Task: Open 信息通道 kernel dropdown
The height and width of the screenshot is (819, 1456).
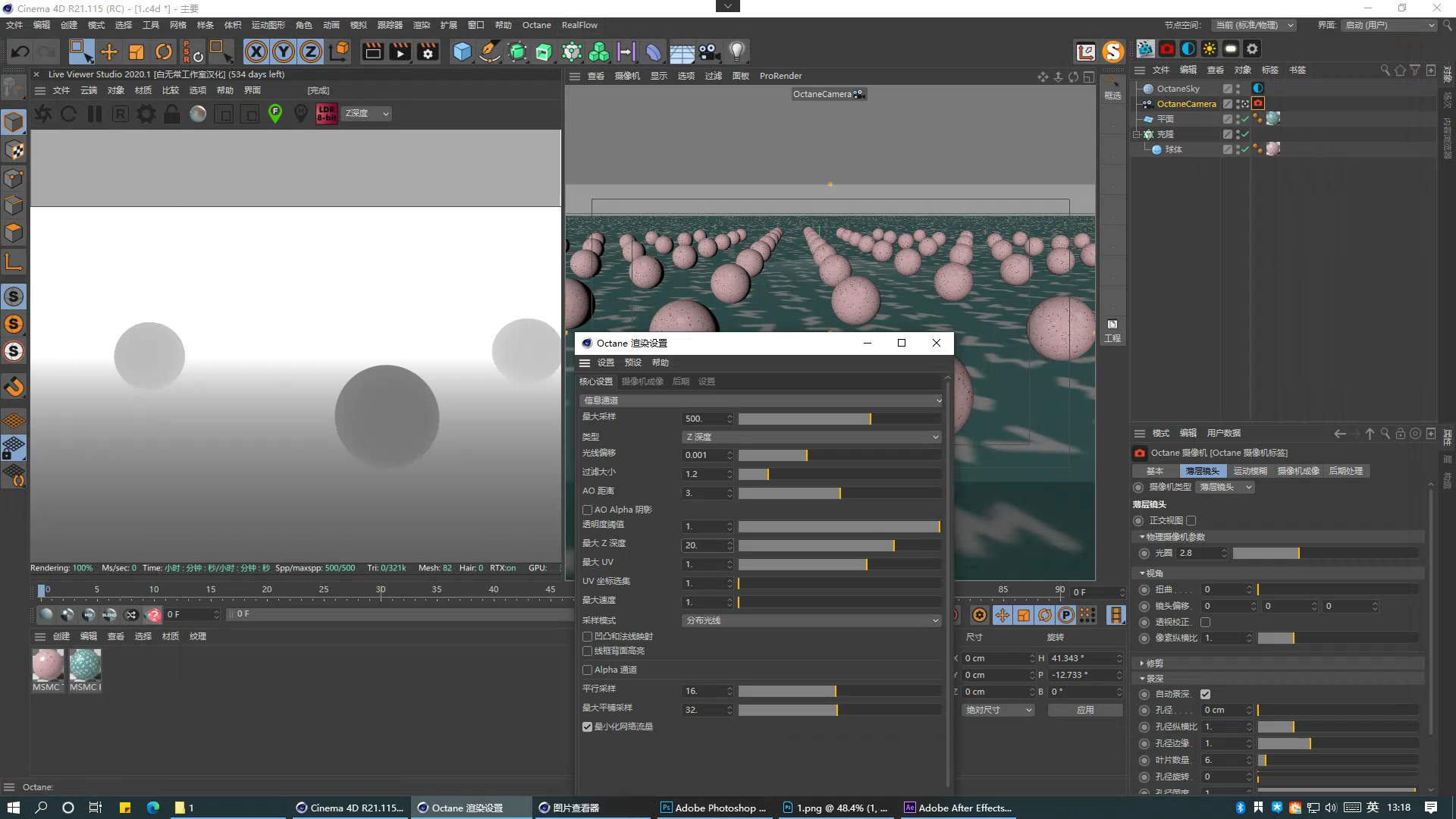Action: click(x=761, y=400)
